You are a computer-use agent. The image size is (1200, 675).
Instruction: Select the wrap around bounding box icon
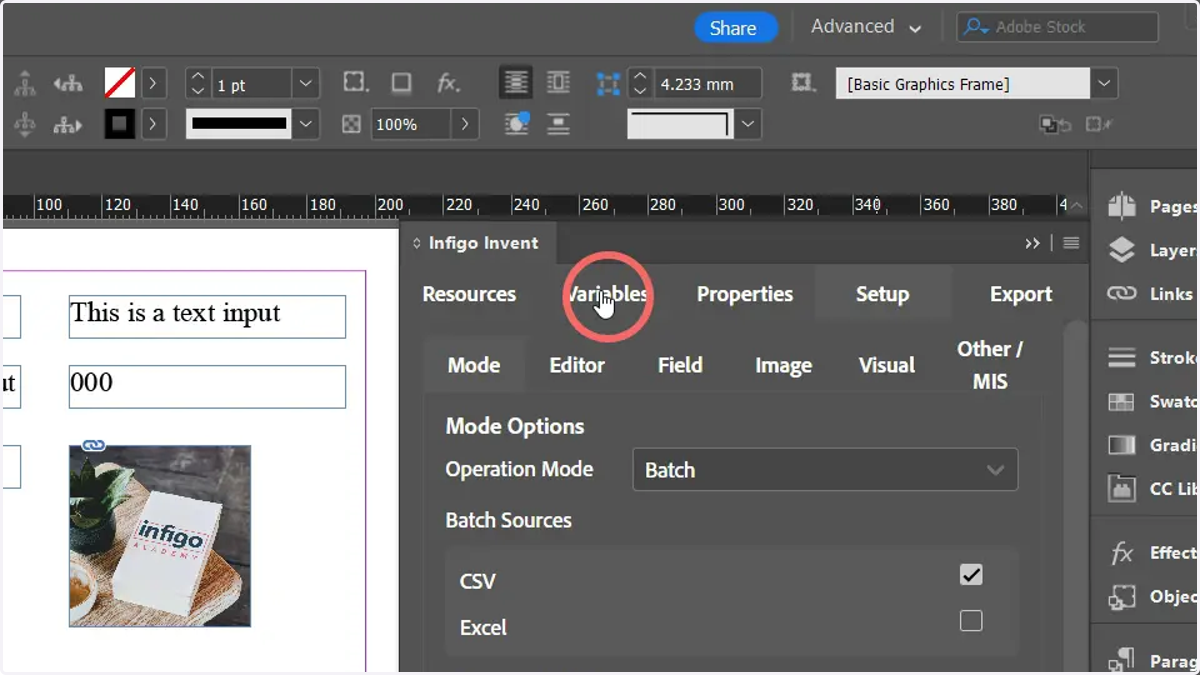click(x=558, y=82)
